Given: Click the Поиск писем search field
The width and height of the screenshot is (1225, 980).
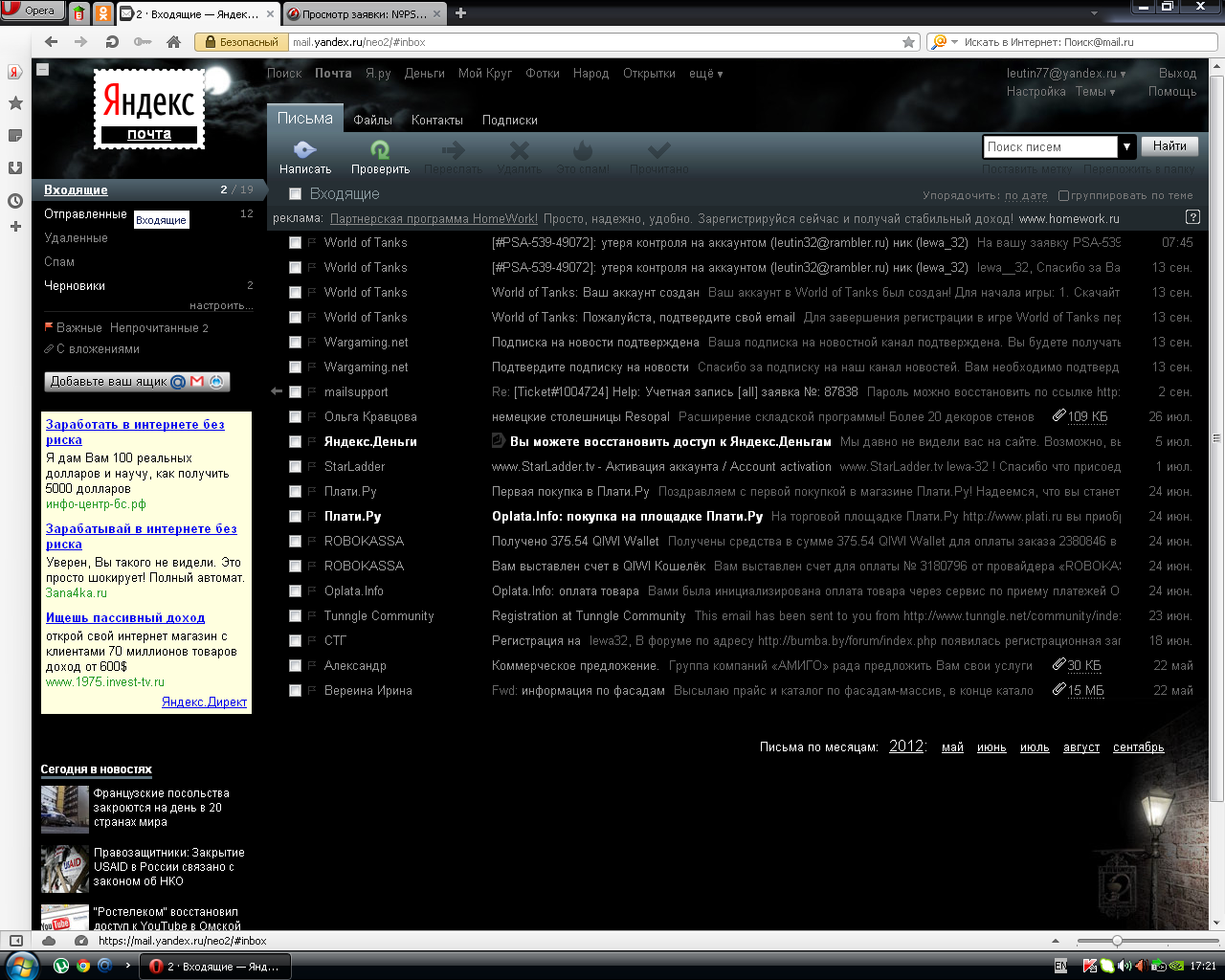Looking at the screenshot, I should 1051,146.
